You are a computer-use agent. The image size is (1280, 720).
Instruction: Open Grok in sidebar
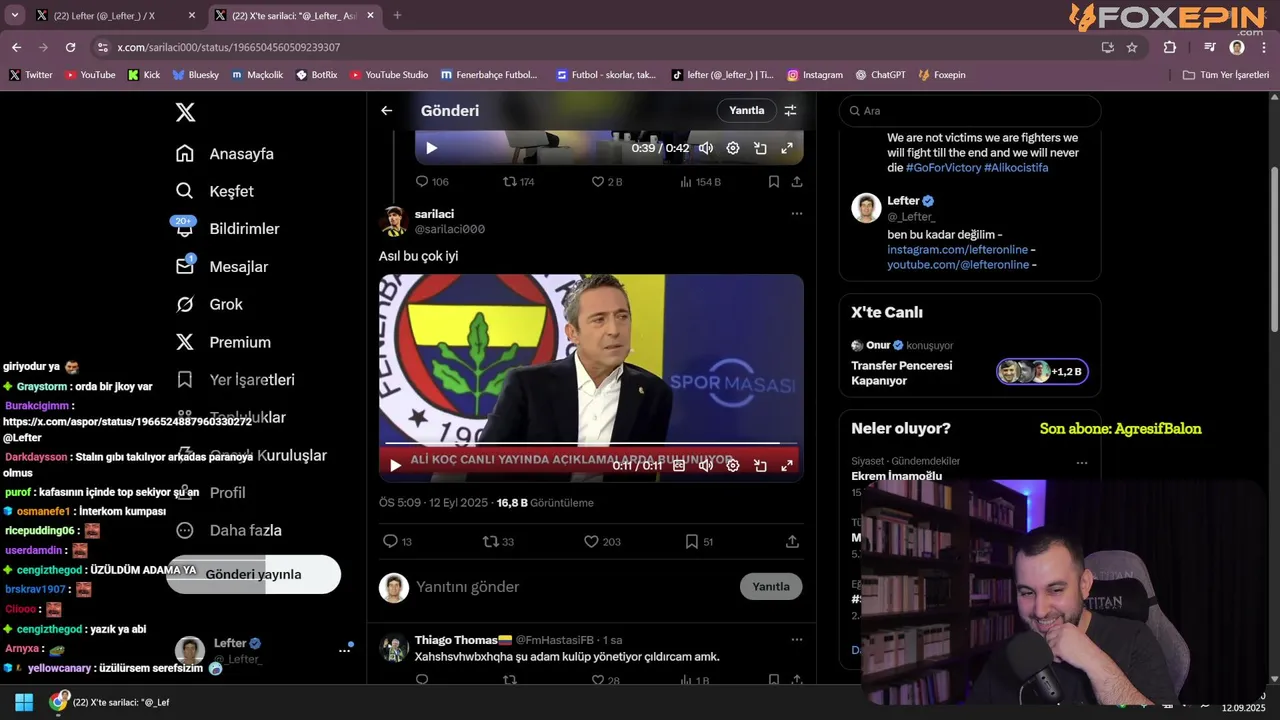pos(209,304)
